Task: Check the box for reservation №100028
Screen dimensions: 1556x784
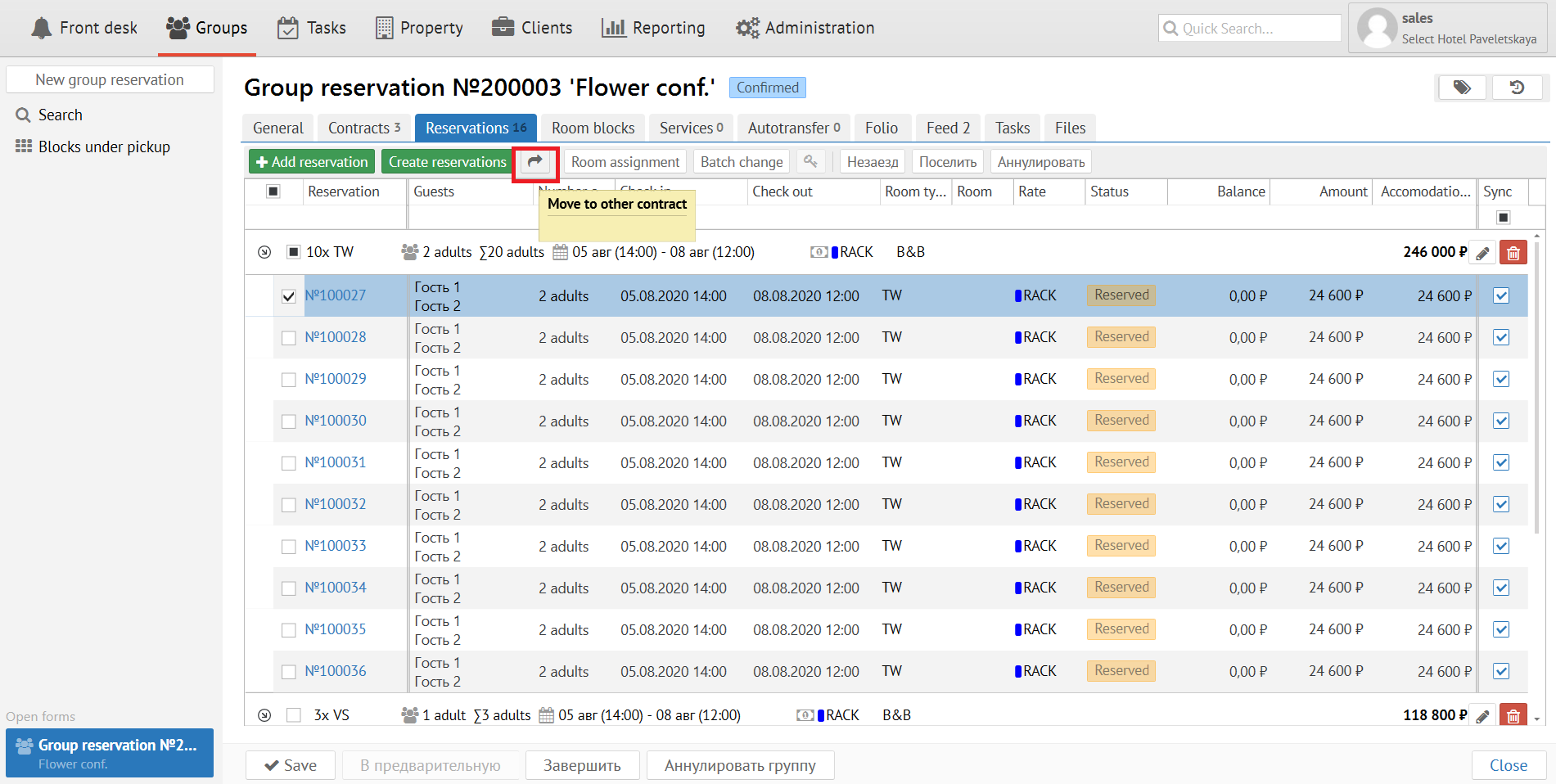Action: [288, 338]
